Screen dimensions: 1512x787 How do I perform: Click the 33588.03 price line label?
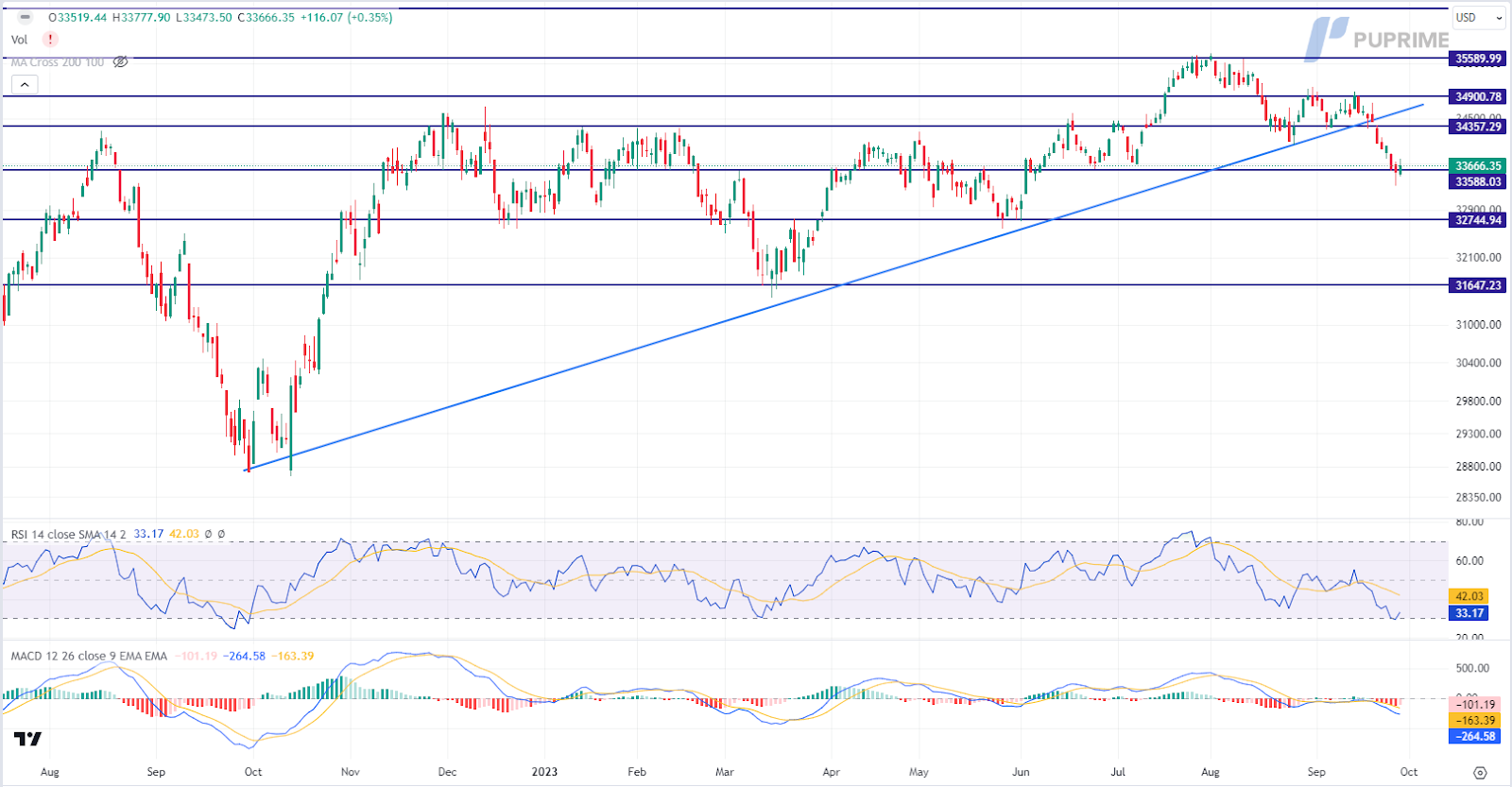tap(1478, 182)
